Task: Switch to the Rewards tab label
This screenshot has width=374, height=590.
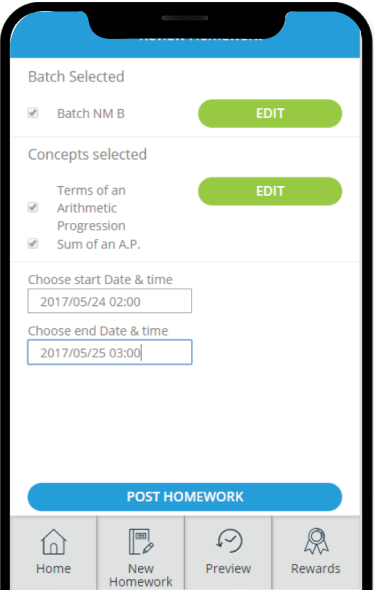Action: point(316,569)
